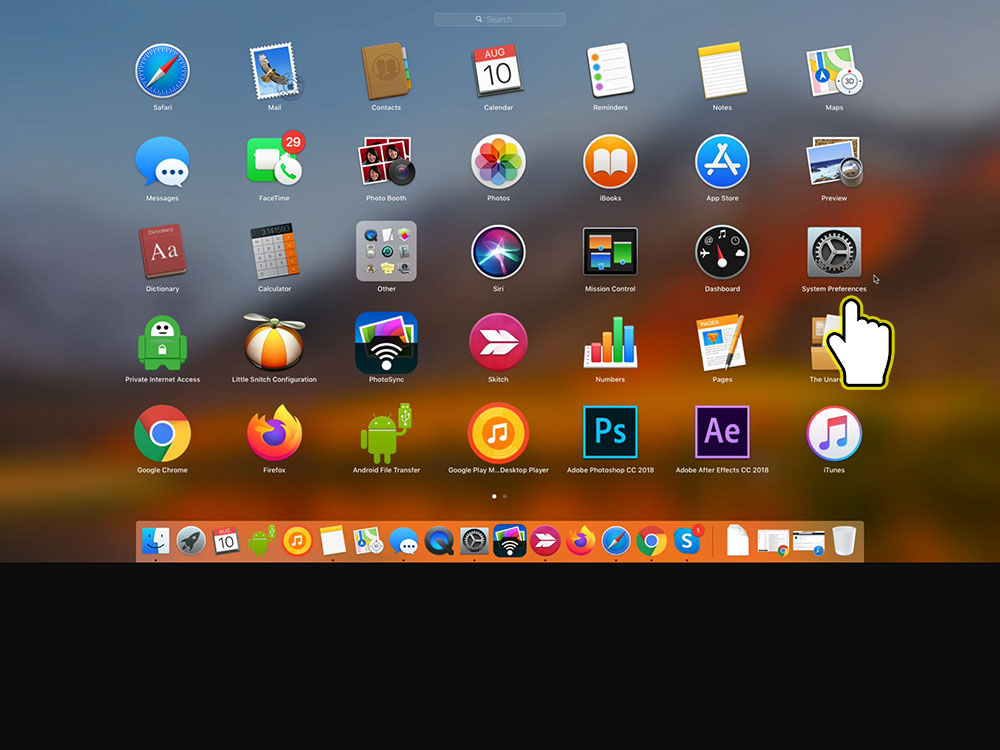The height and width of the screenshot is (750, 1000).
Task: Open Calendar from the Launchpad grid
Action: coord(497,71)
